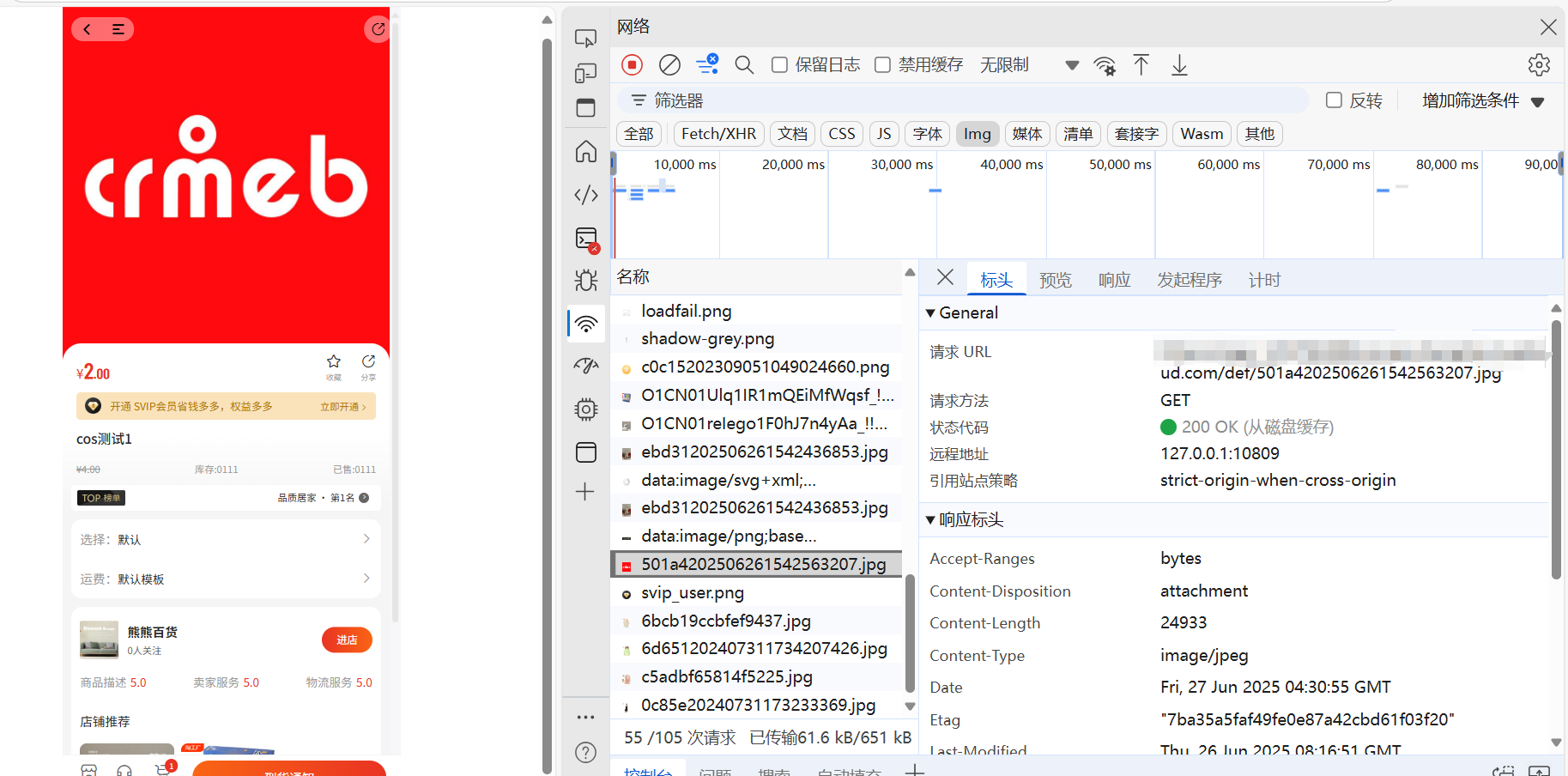Open the 无限制 throttling dropdown
Viewport: 1568px width, 776px height.
tap(1029, 65)
